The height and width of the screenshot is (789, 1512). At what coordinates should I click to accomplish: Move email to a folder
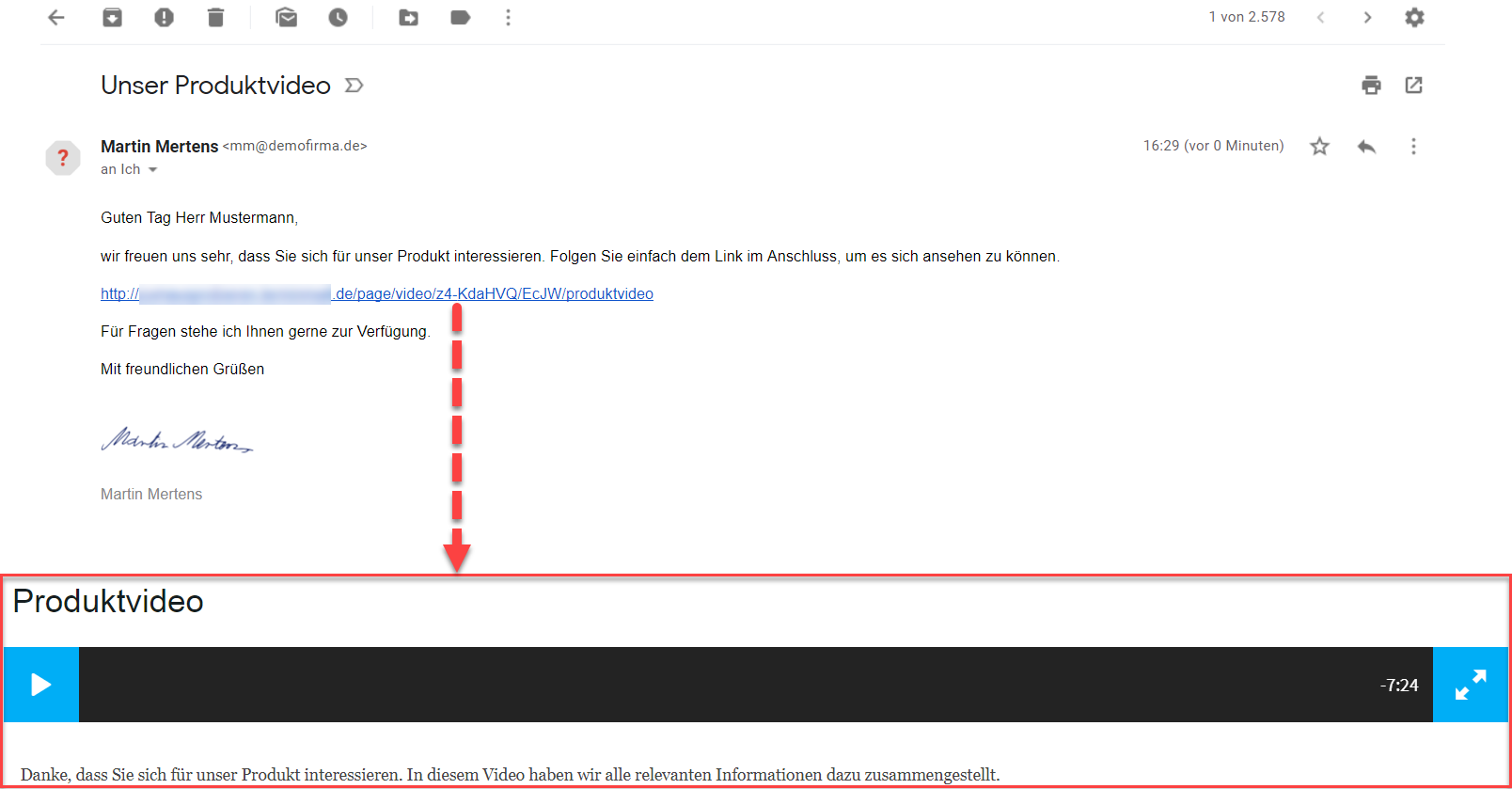408,17
